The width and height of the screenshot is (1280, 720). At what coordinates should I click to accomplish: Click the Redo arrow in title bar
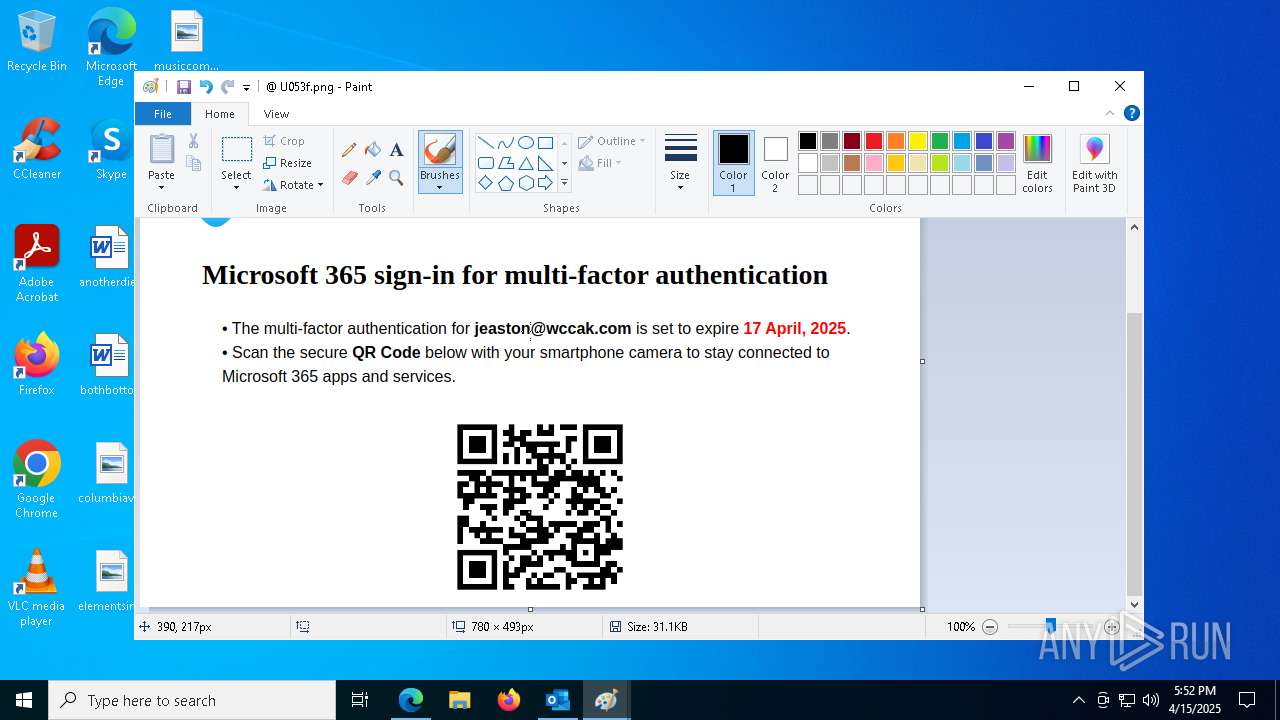227,87
